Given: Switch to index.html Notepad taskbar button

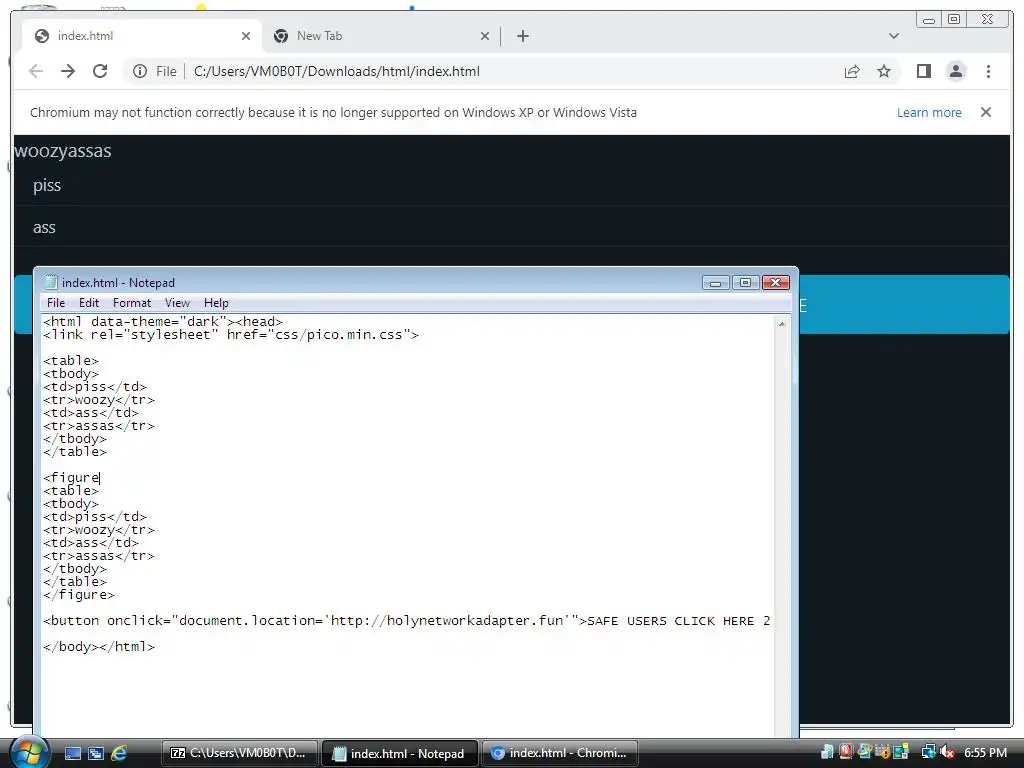Looking at the screenshot, I should point(400,753).
